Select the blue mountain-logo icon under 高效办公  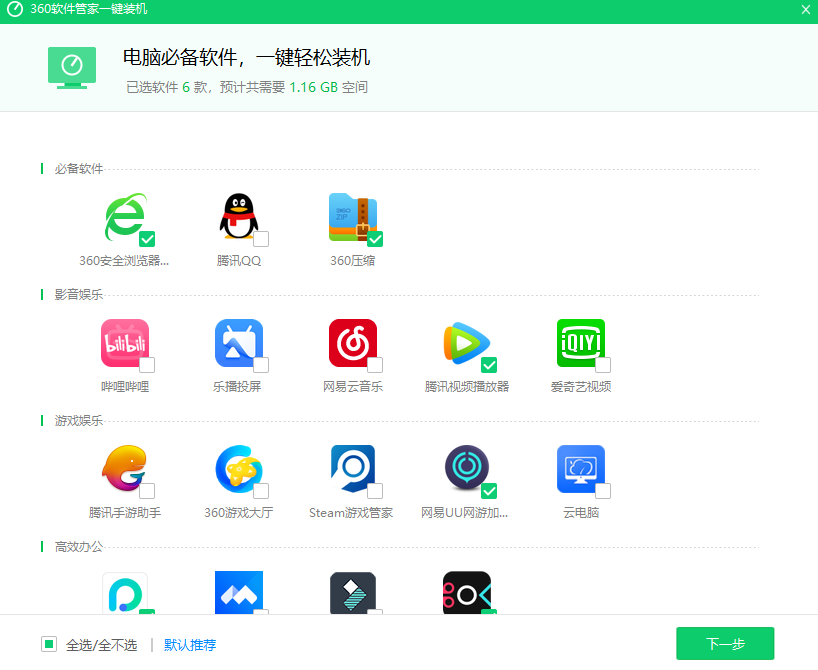[x=239, y=593]
